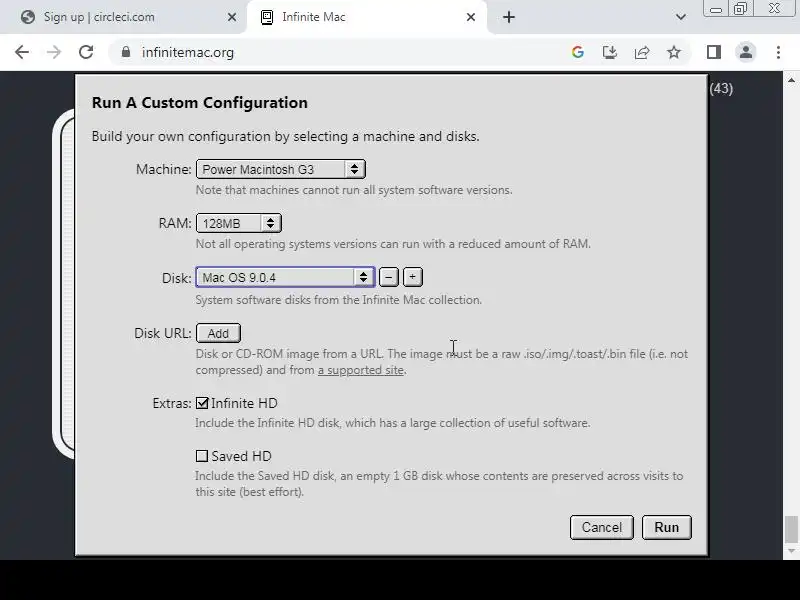The height and width of the screenshot is (600, 800).
Task: Bookmark this page with star
Action: pyautogui.click(x=674, y=52)
